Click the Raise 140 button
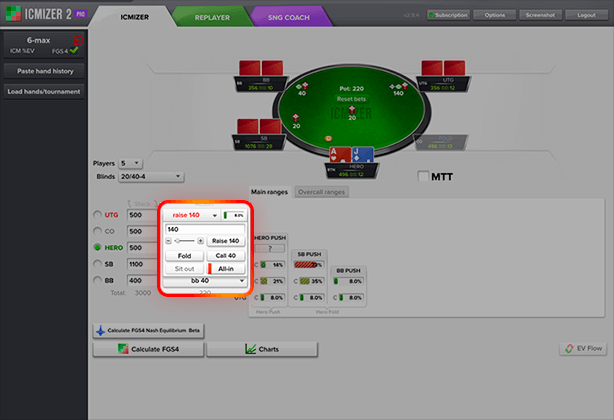 (226, 241)
